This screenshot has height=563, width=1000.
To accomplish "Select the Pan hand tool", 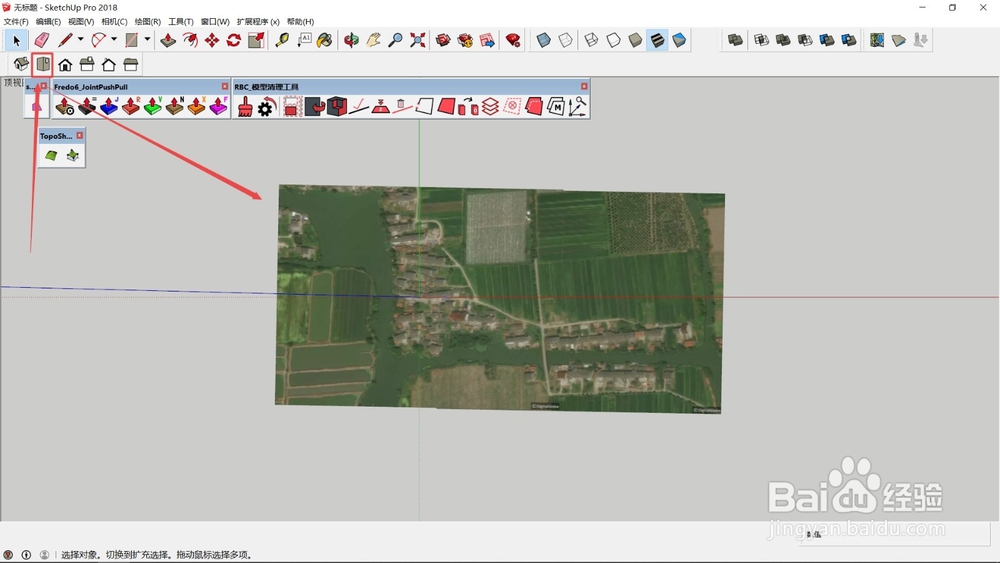I will (x=373, y=40).
